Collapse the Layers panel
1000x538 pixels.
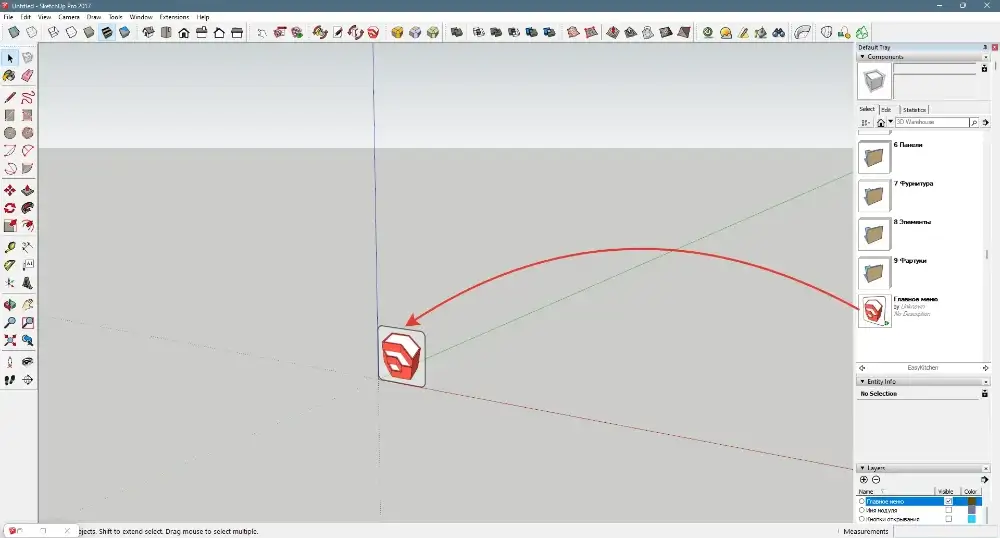(x=863, y=468)
